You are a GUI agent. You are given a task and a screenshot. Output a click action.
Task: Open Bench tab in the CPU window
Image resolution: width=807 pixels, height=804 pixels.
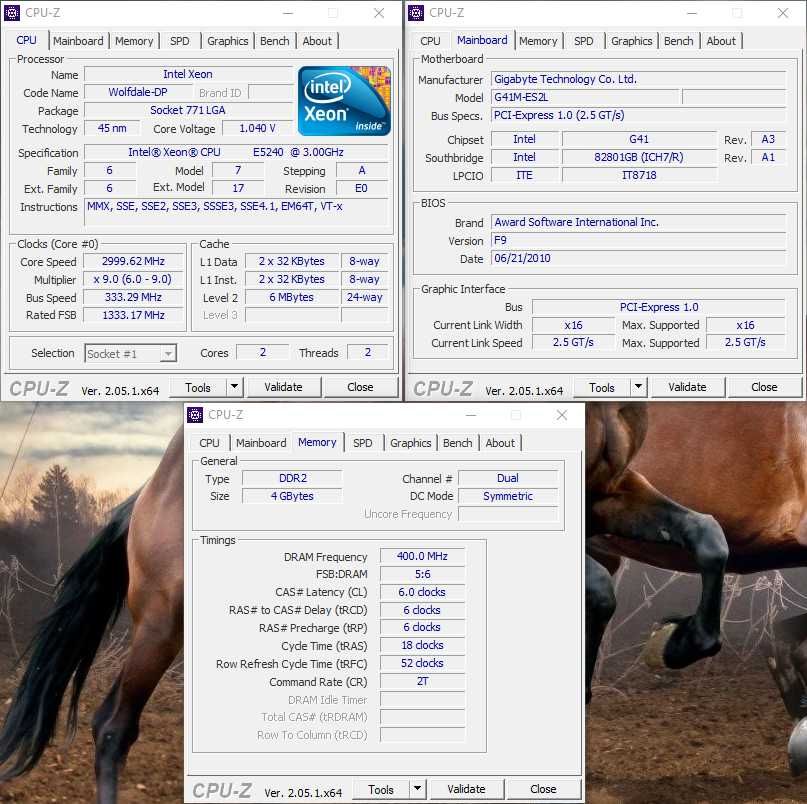coord(275,41)
